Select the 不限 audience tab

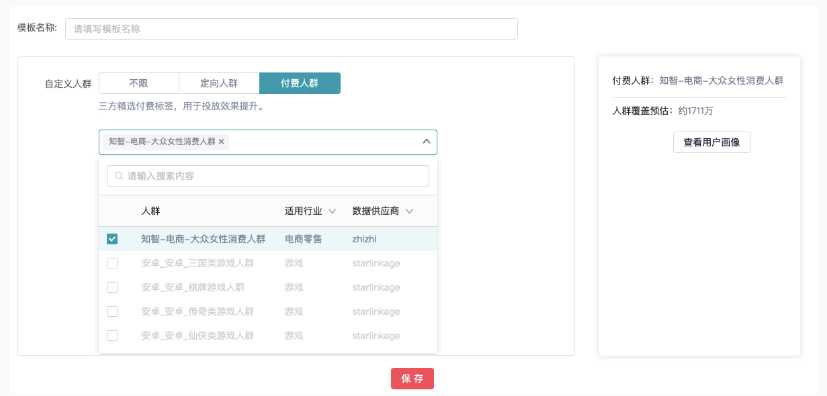[x=139, y=83]
